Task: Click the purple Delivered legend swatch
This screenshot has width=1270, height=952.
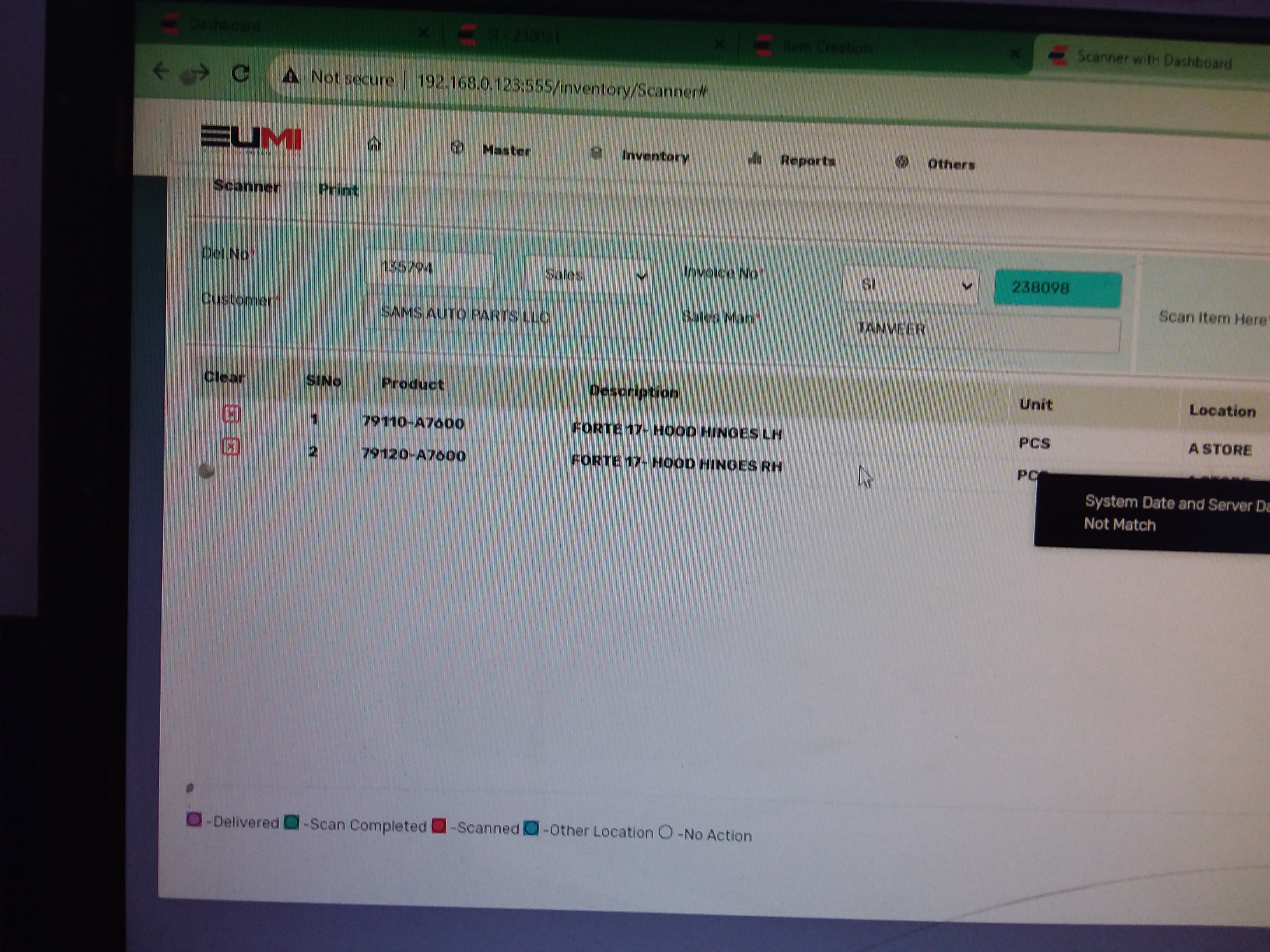Action: coord(194,819)
